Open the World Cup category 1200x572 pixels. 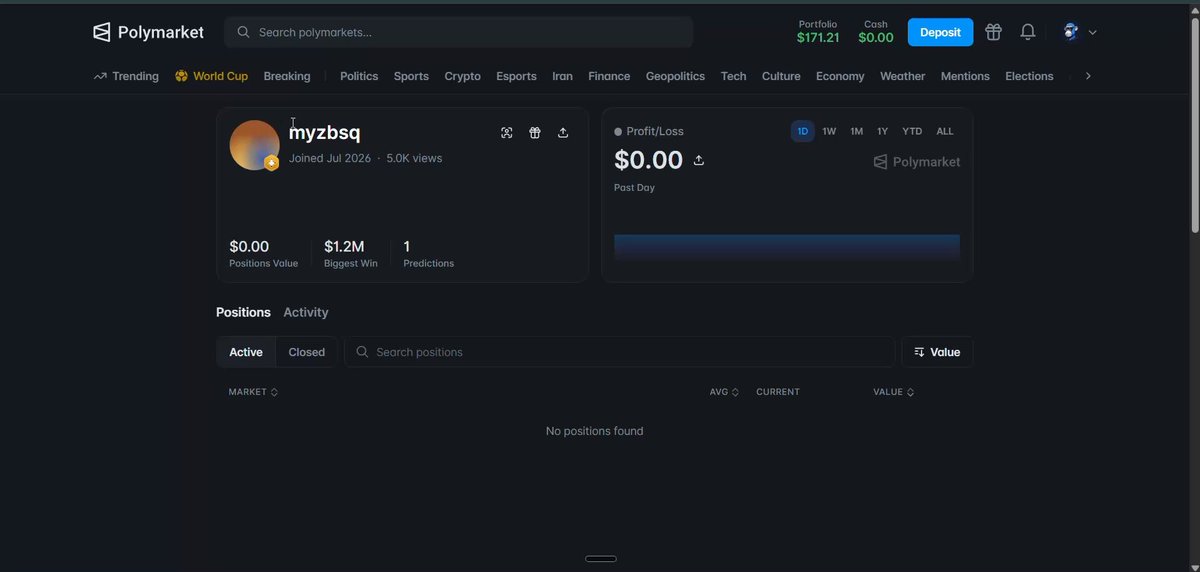[x=211, y=76]
